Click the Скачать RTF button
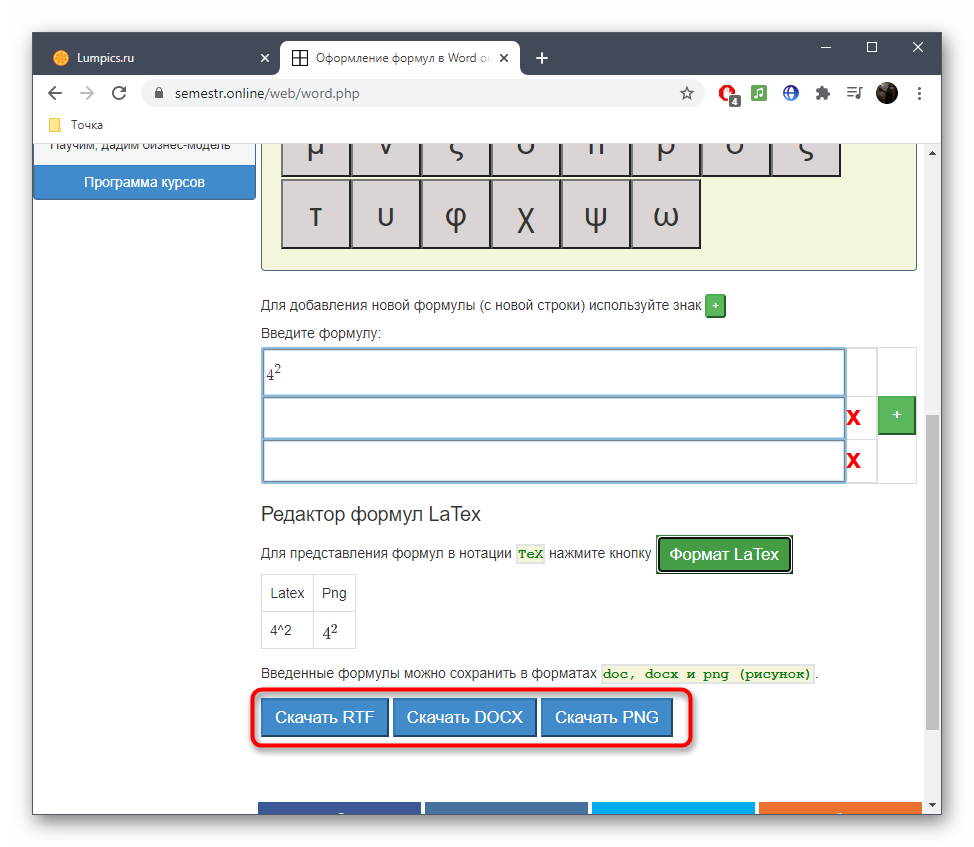 click(325, 717)
